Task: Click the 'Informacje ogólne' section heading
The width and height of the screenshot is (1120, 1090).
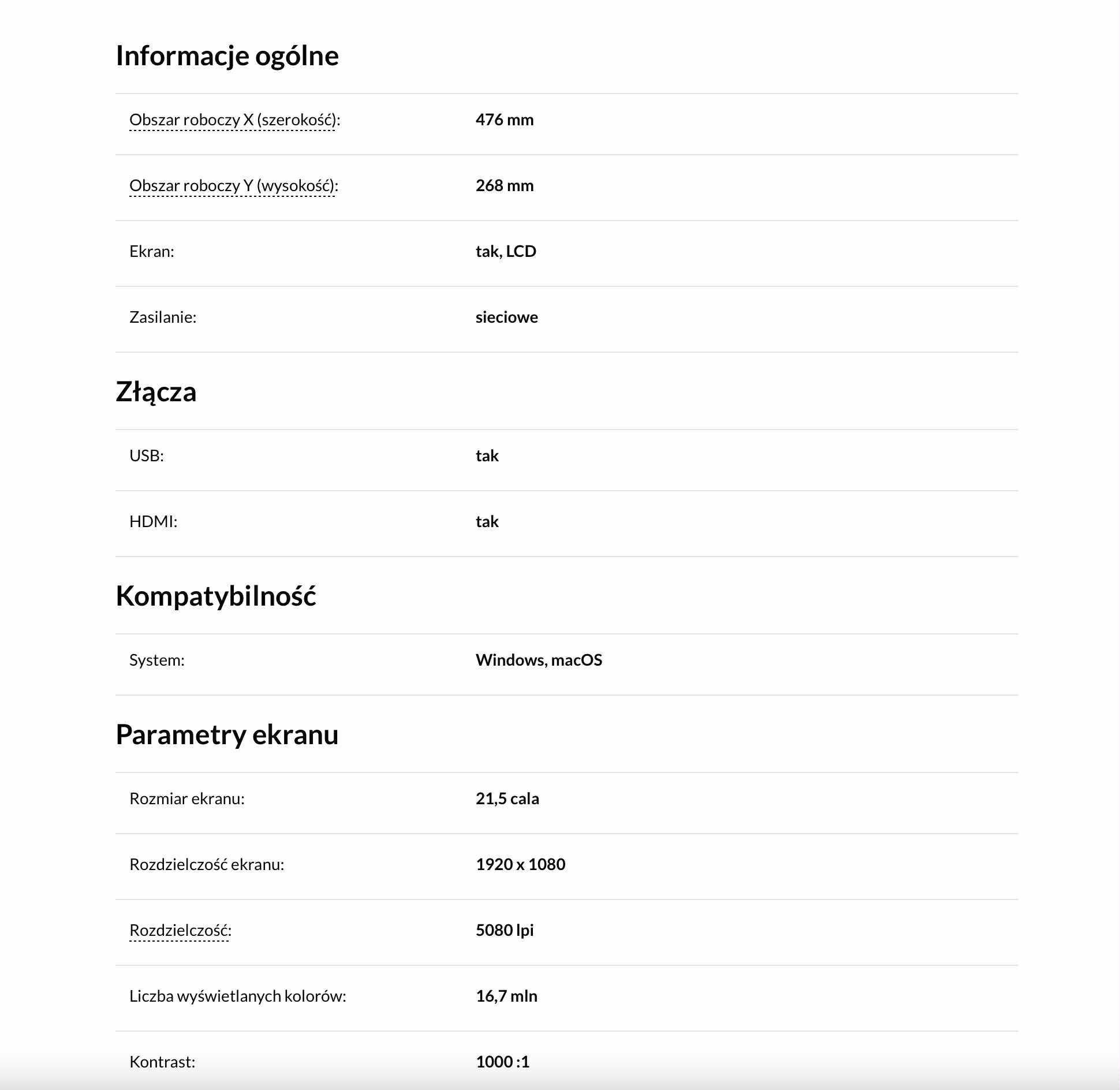Action: pos(227,56)
